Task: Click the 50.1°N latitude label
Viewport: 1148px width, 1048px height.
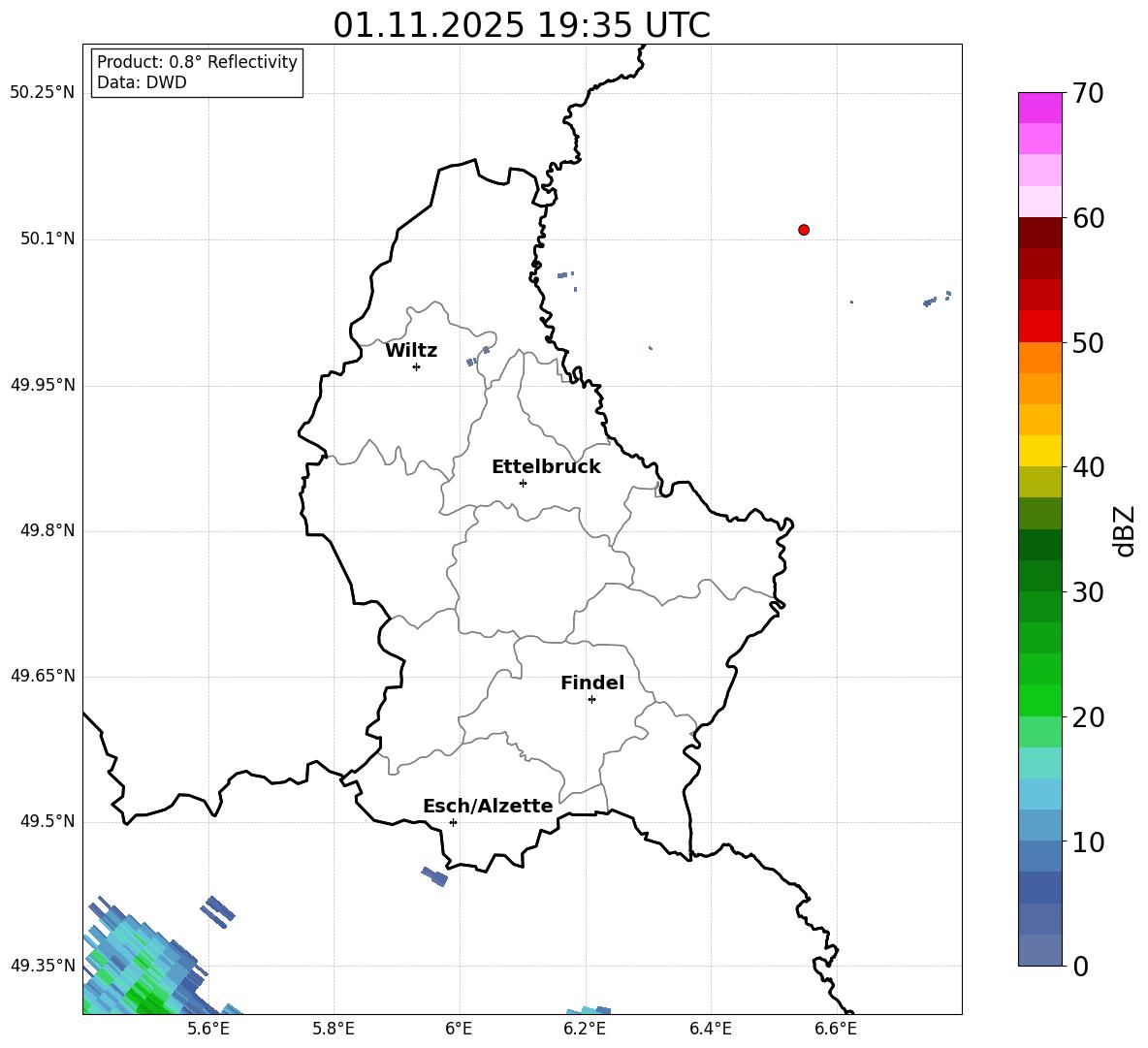Action: pyautogui.click(x=48, y=238)
